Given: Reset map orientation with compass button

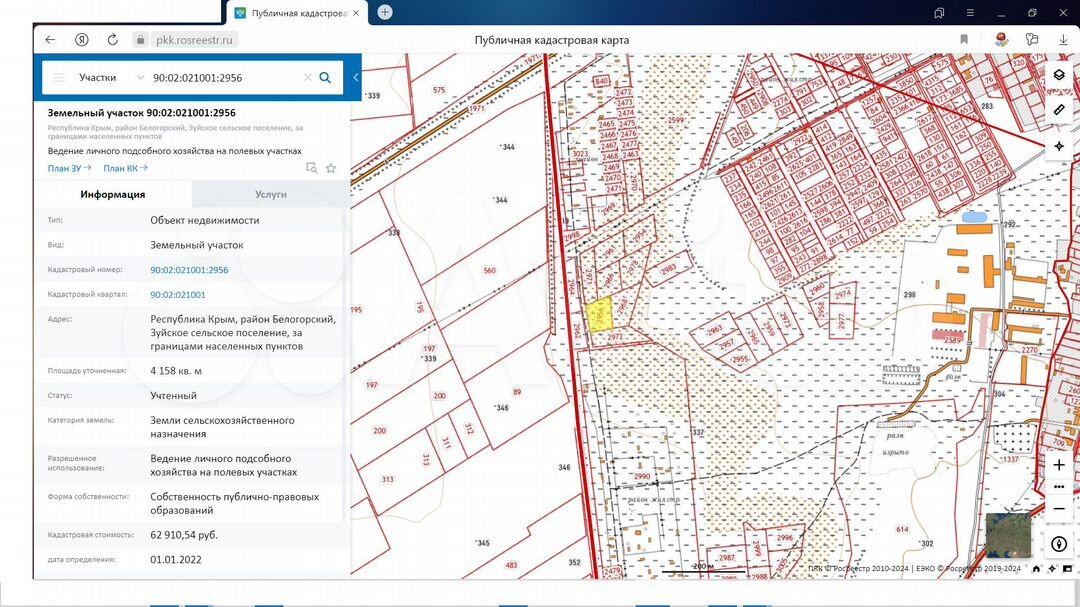Looking at the screenshot, I should [x=1059, y=544].
